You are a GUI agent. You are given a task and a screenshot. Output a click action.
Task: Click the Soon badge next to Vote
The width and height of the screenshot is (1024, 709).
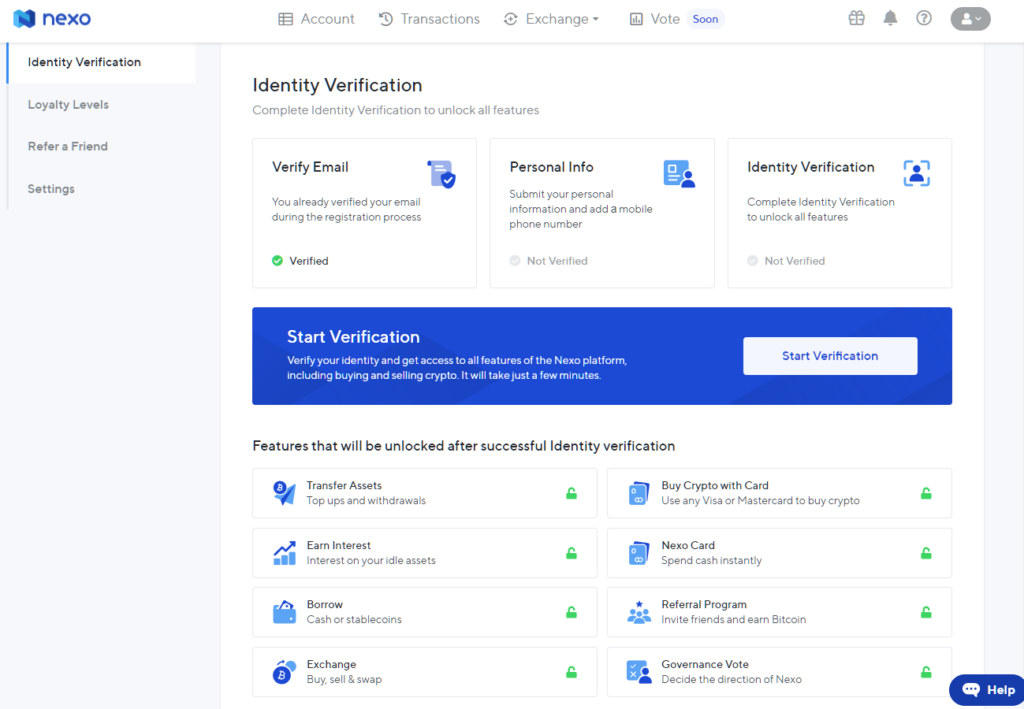[705, 19]
